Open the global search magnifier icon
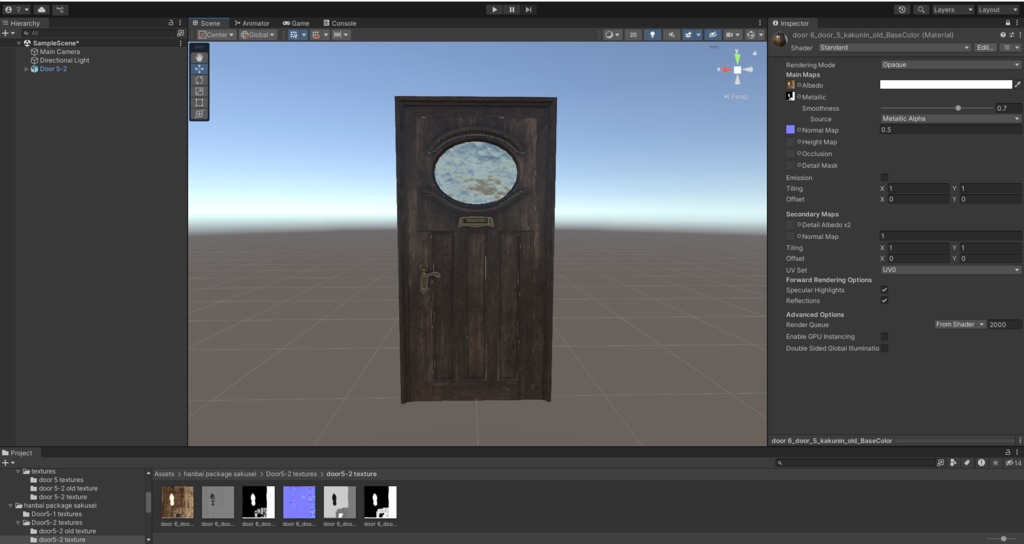The image size is (1024, 544). coord(921,10)
